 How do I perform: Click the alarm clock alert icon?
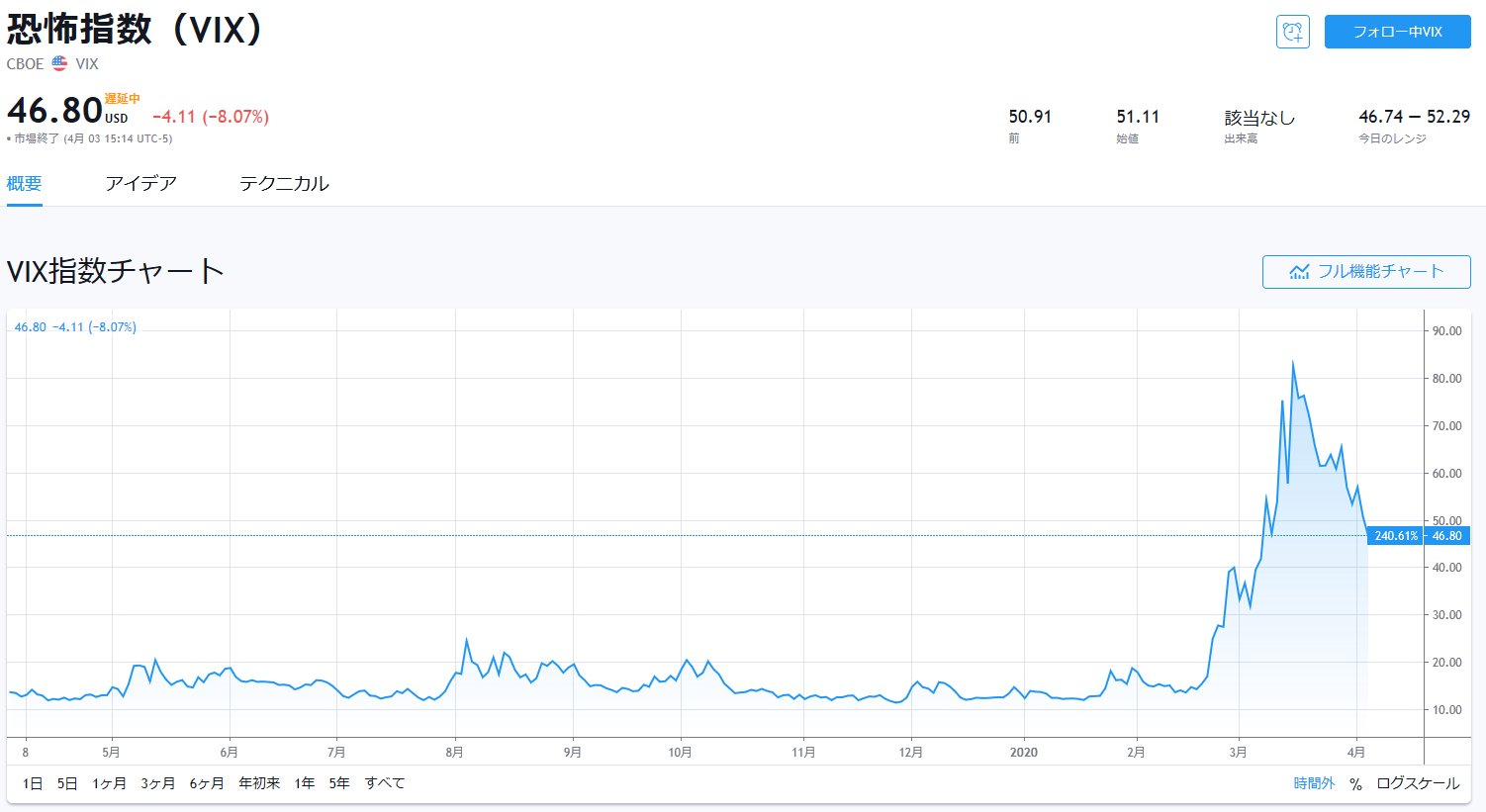[x=1292, y=32]
